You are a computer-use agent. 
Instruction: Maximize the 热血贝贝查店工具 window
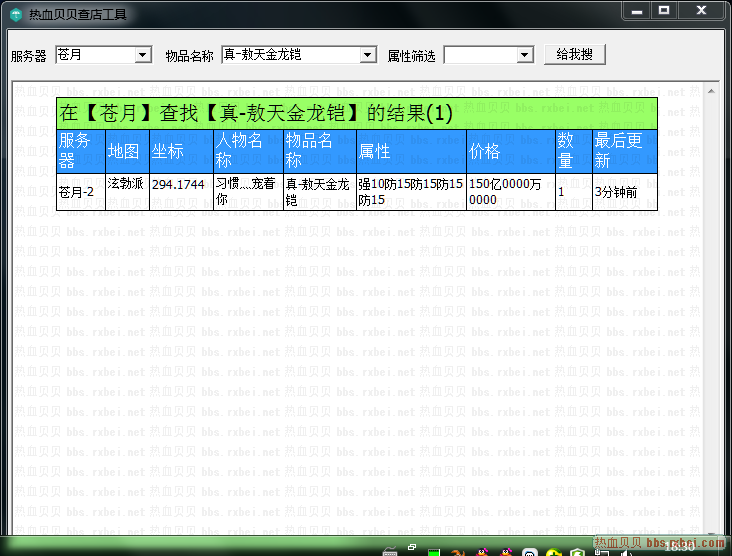[663, 11]
